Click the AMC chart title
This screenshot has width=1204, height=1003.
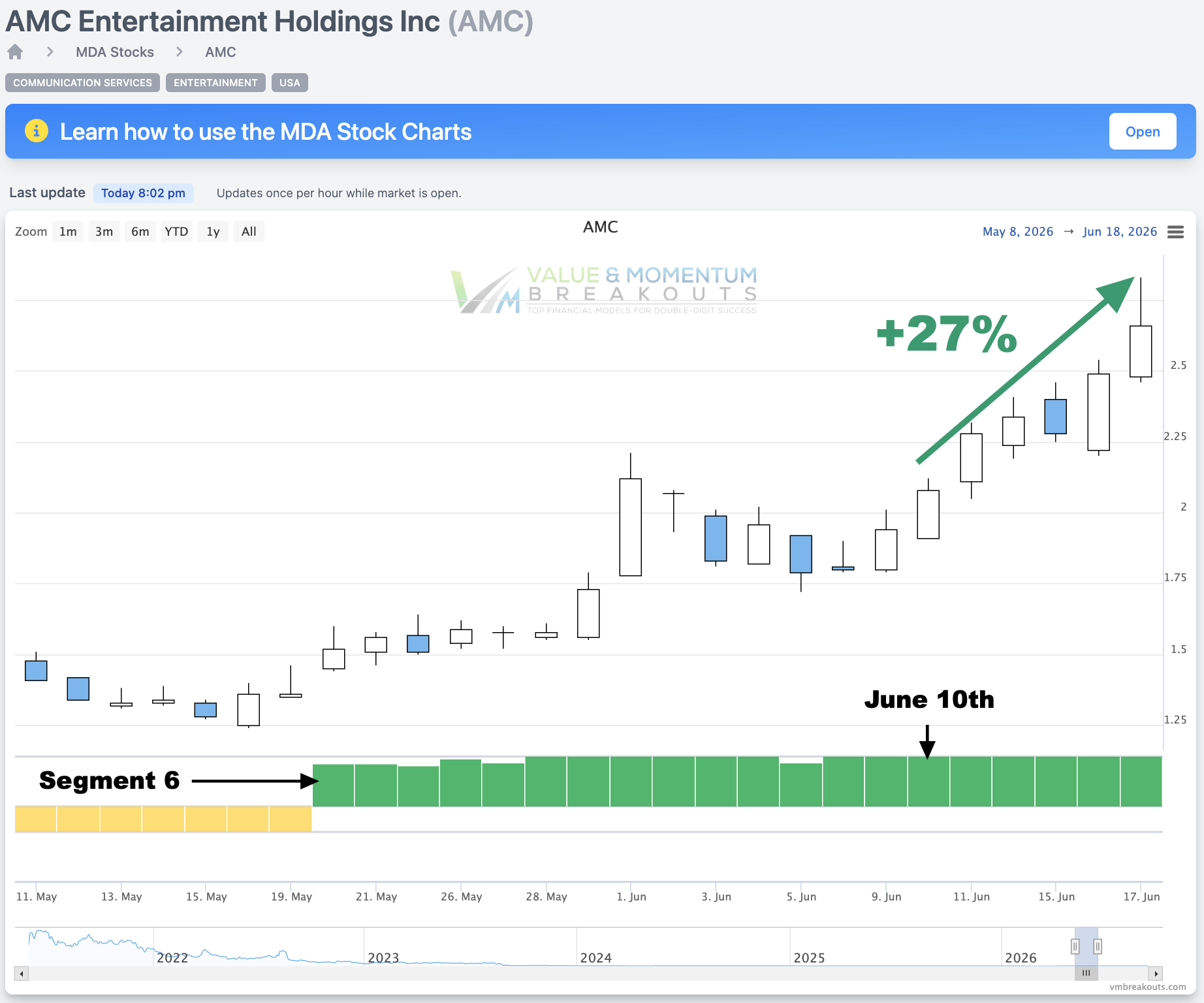(600, 227)
